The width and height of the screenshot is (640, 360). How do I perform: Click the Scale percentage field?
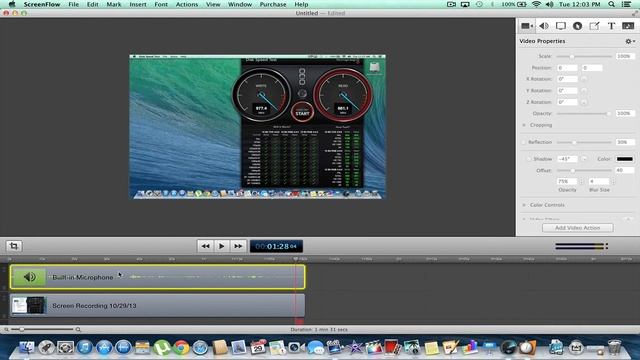pyautogui.click(x=625, y=56)
